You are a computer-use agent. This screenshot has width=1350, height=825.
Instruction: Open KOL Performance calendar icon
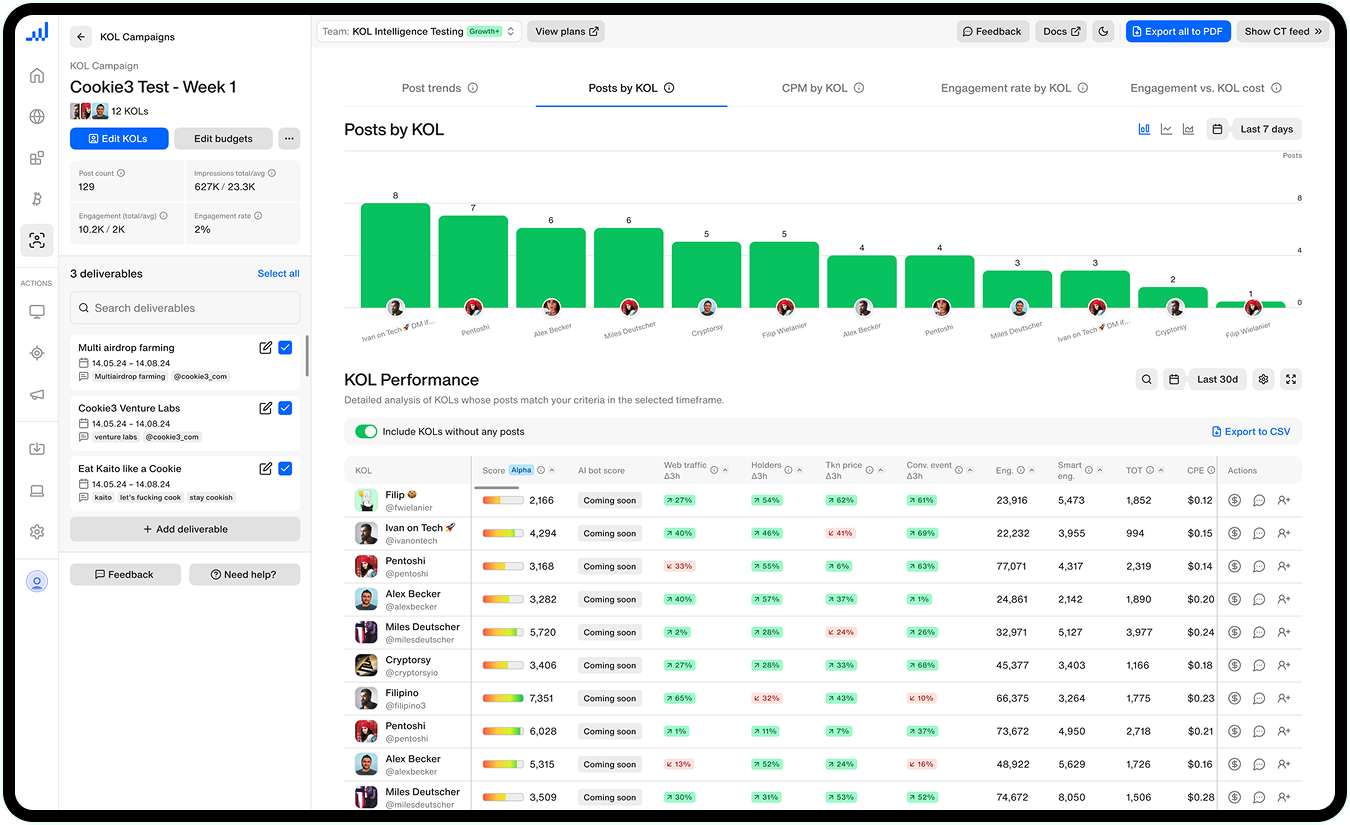[1174, 379]
